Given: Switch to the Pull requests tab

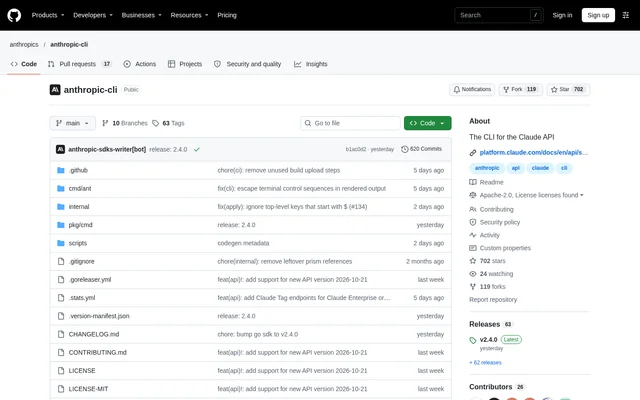Looking at the screenshot, I should coord(80,64).
